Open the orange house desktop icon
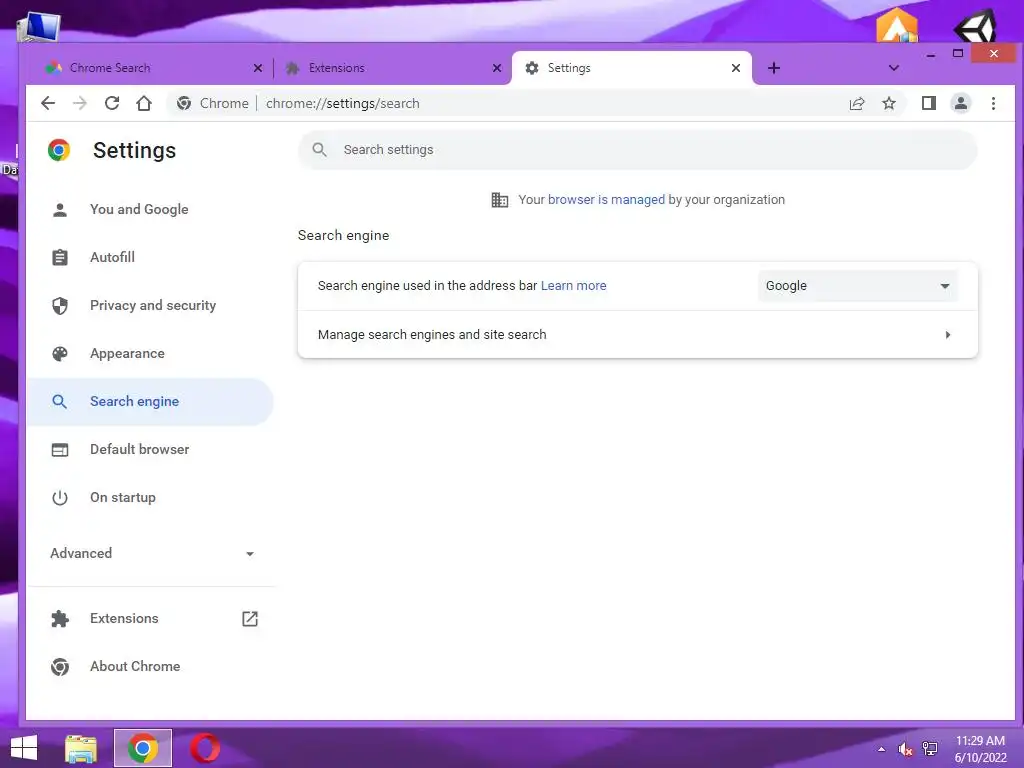This screenshot has width=1024, height=768. click(x=897, y=26)
